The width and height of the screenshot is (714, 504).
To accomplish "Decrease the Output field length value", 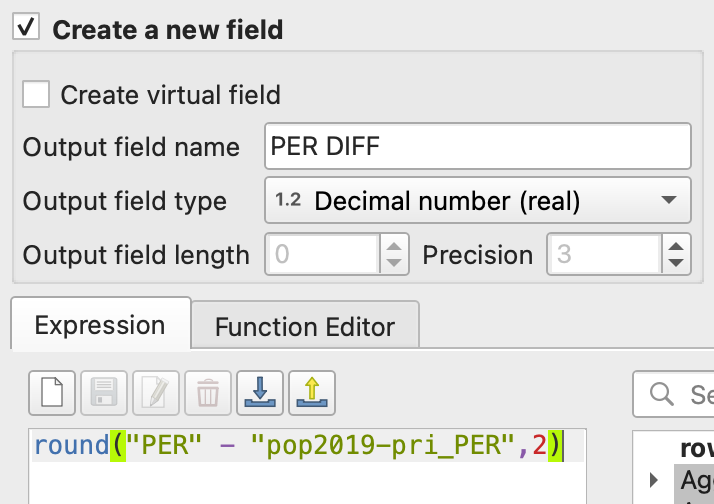I will point(396,263).
